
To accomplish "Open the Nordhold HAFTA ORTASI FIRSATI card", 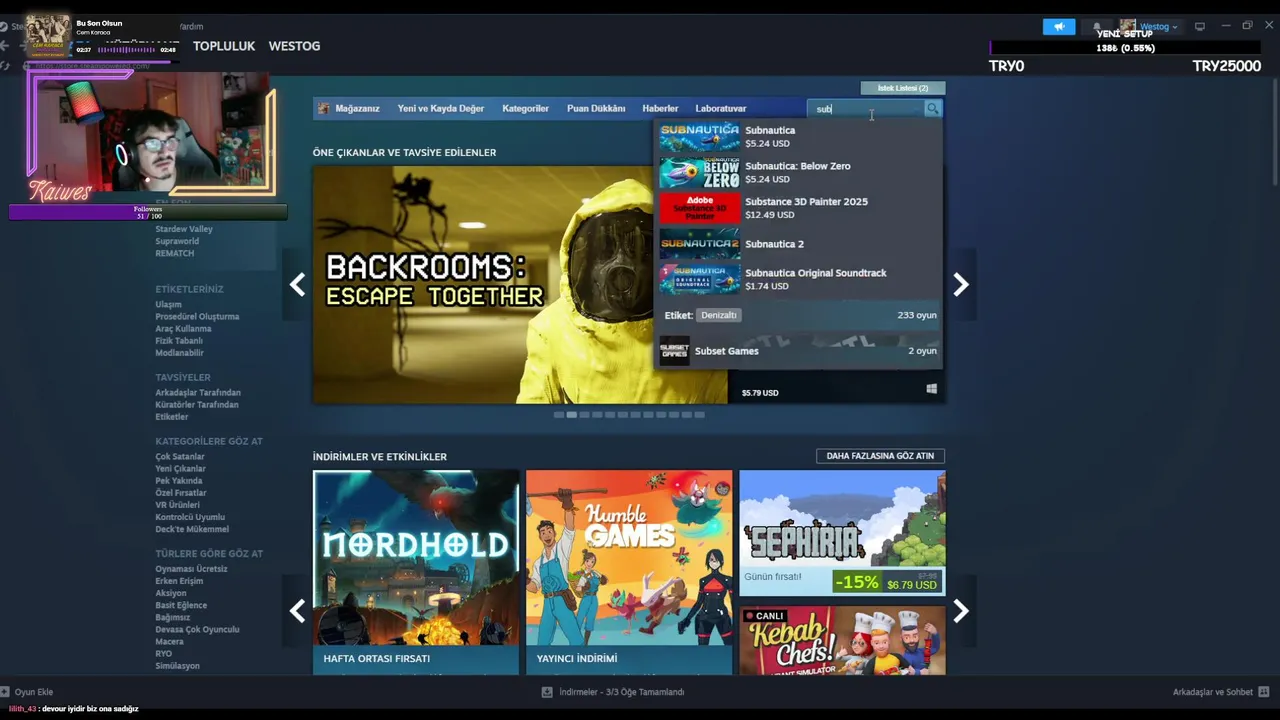I will coord(416,572).
